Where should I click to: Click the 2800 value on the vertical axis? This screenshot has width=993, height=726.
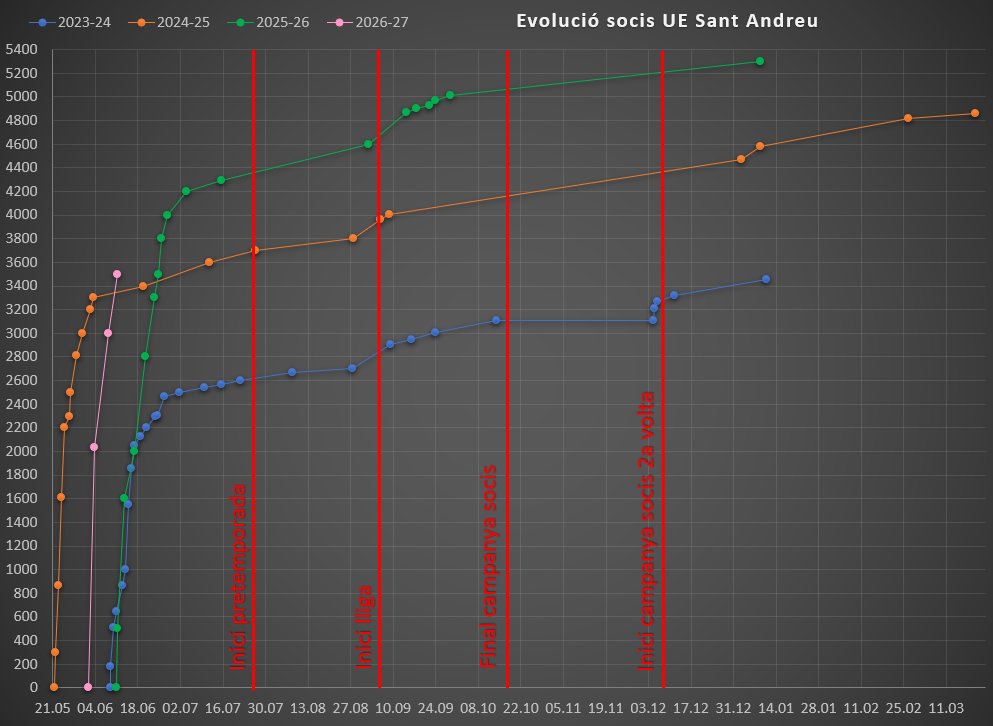coord(22,357)
